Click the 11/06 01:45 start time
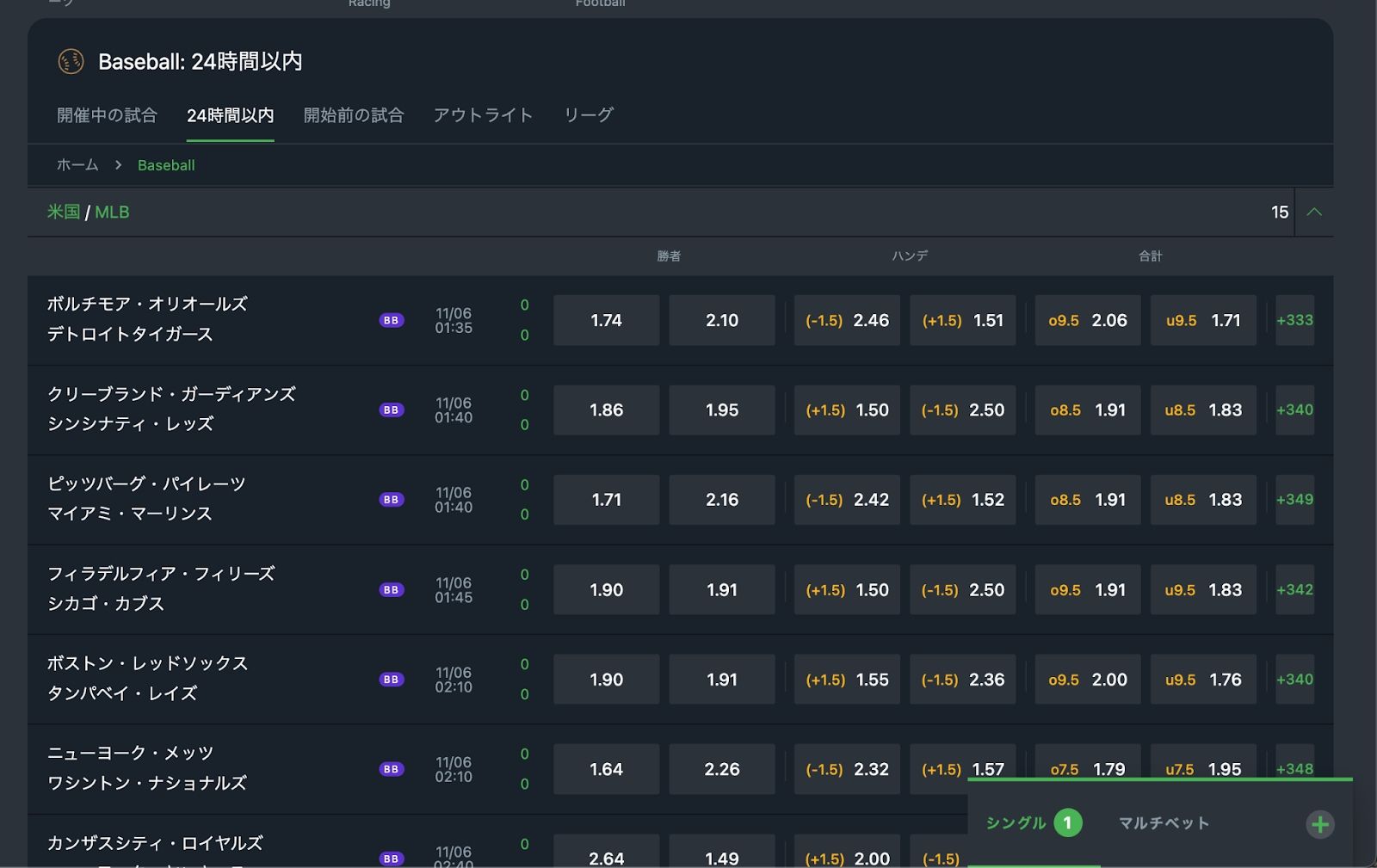This screenshot has width=1377, height=868. click(454, 590)
